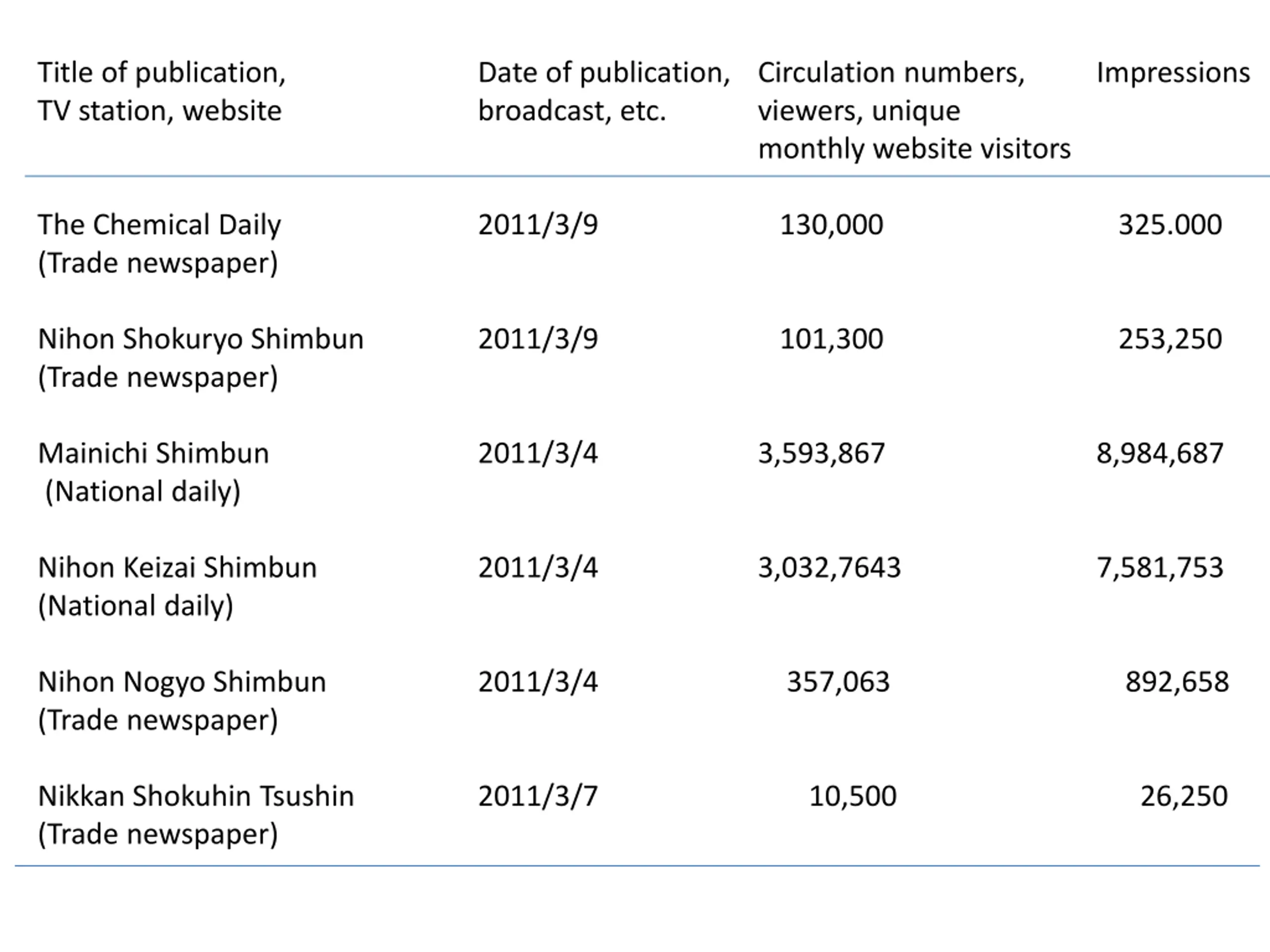Select the 'Title of publication, TV station, website' header
1270x952 pixels.
click(x=161, y=92)
